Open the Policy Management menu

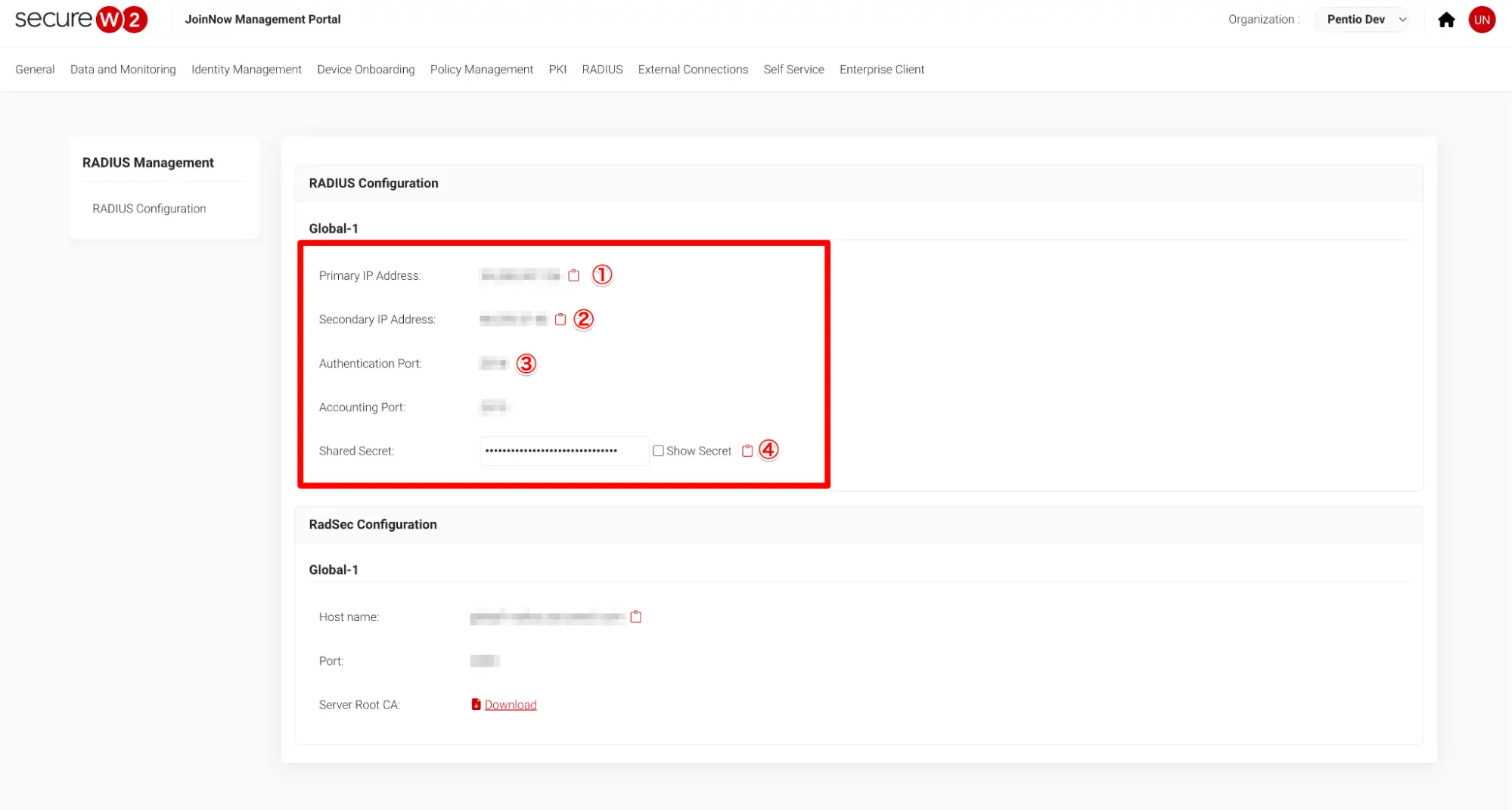pos(481,70)
